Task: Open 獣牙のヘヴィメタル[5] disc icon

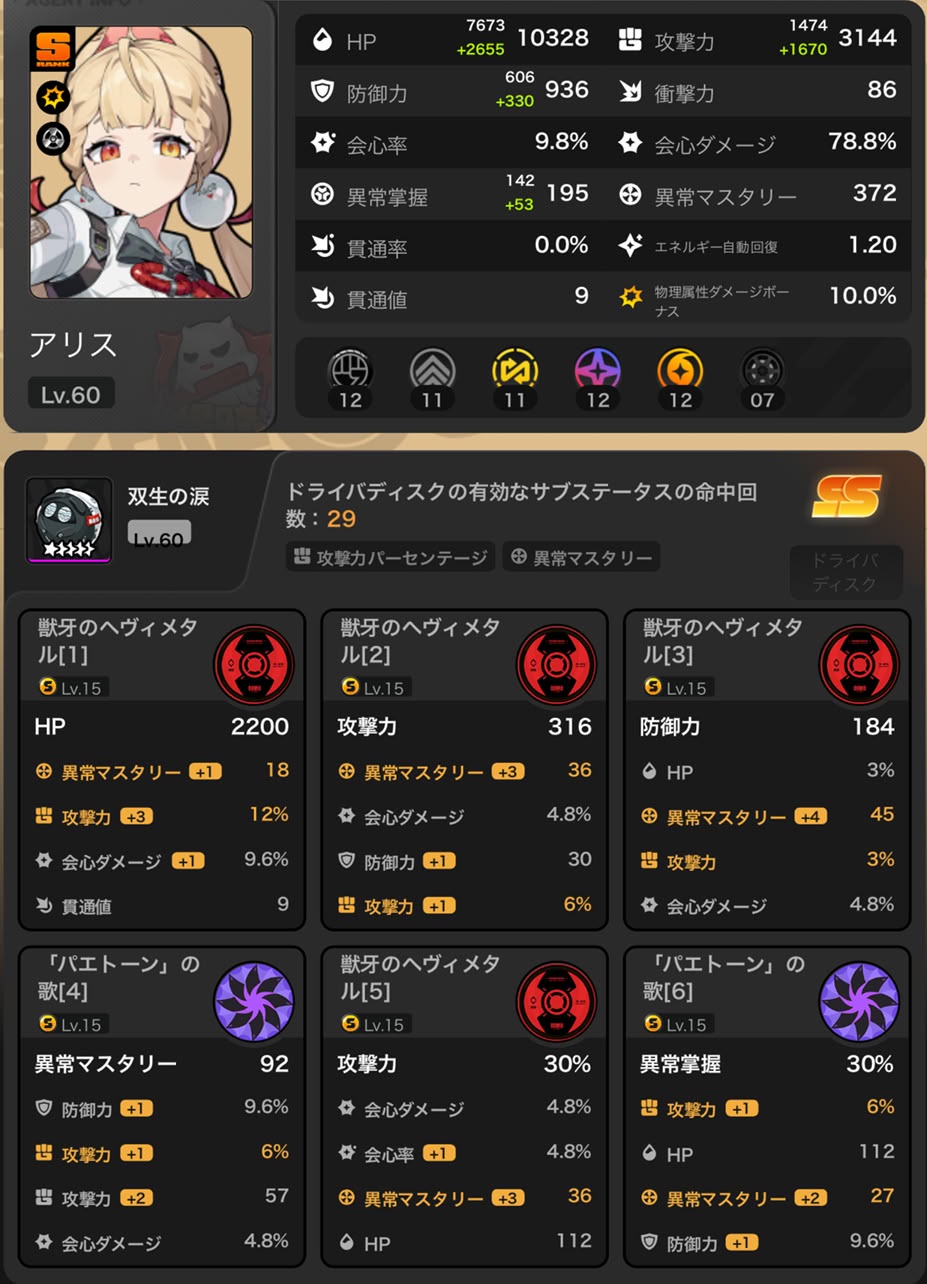Action: tap(556, 1002)
